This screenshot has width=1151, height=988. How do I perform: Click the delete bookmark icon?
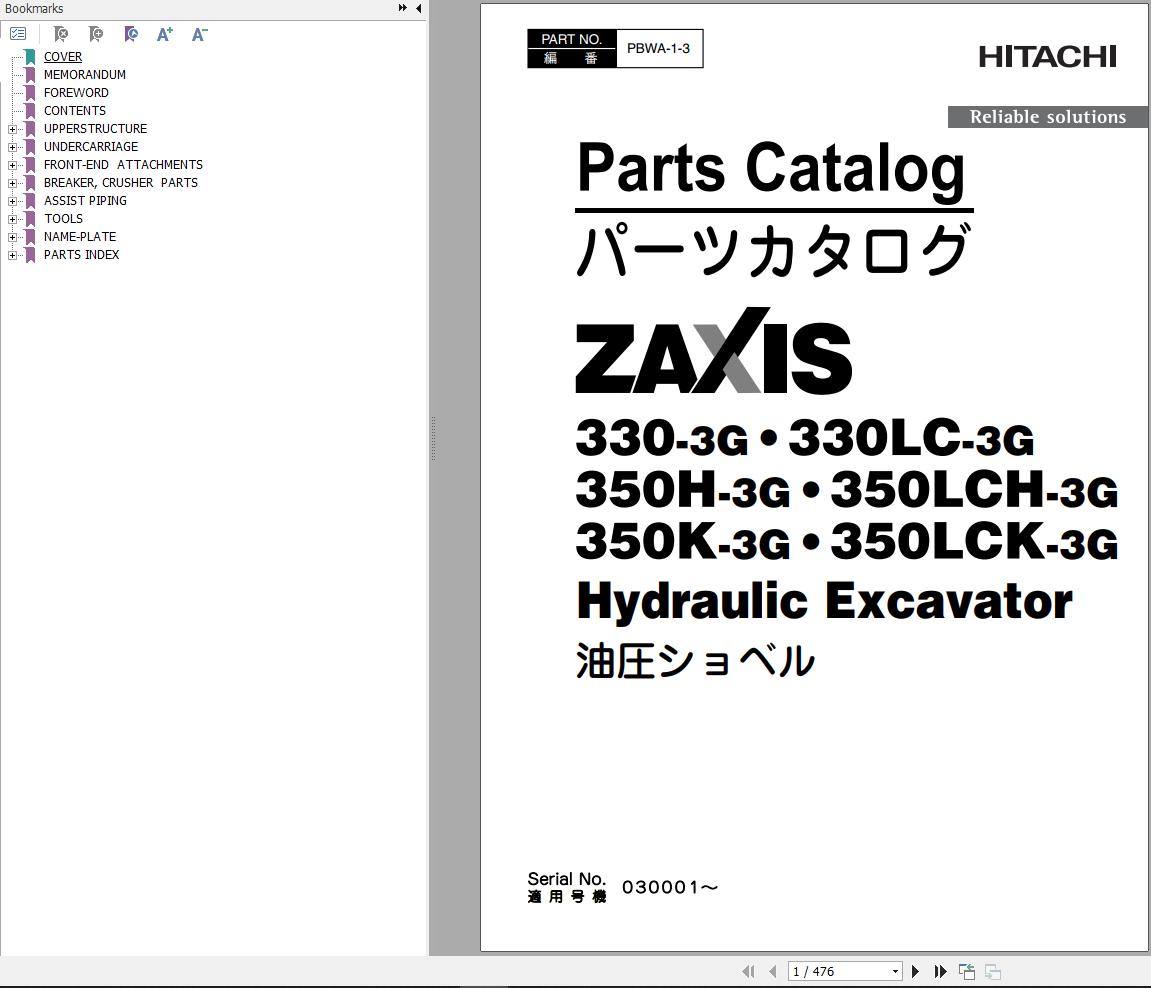61,34
